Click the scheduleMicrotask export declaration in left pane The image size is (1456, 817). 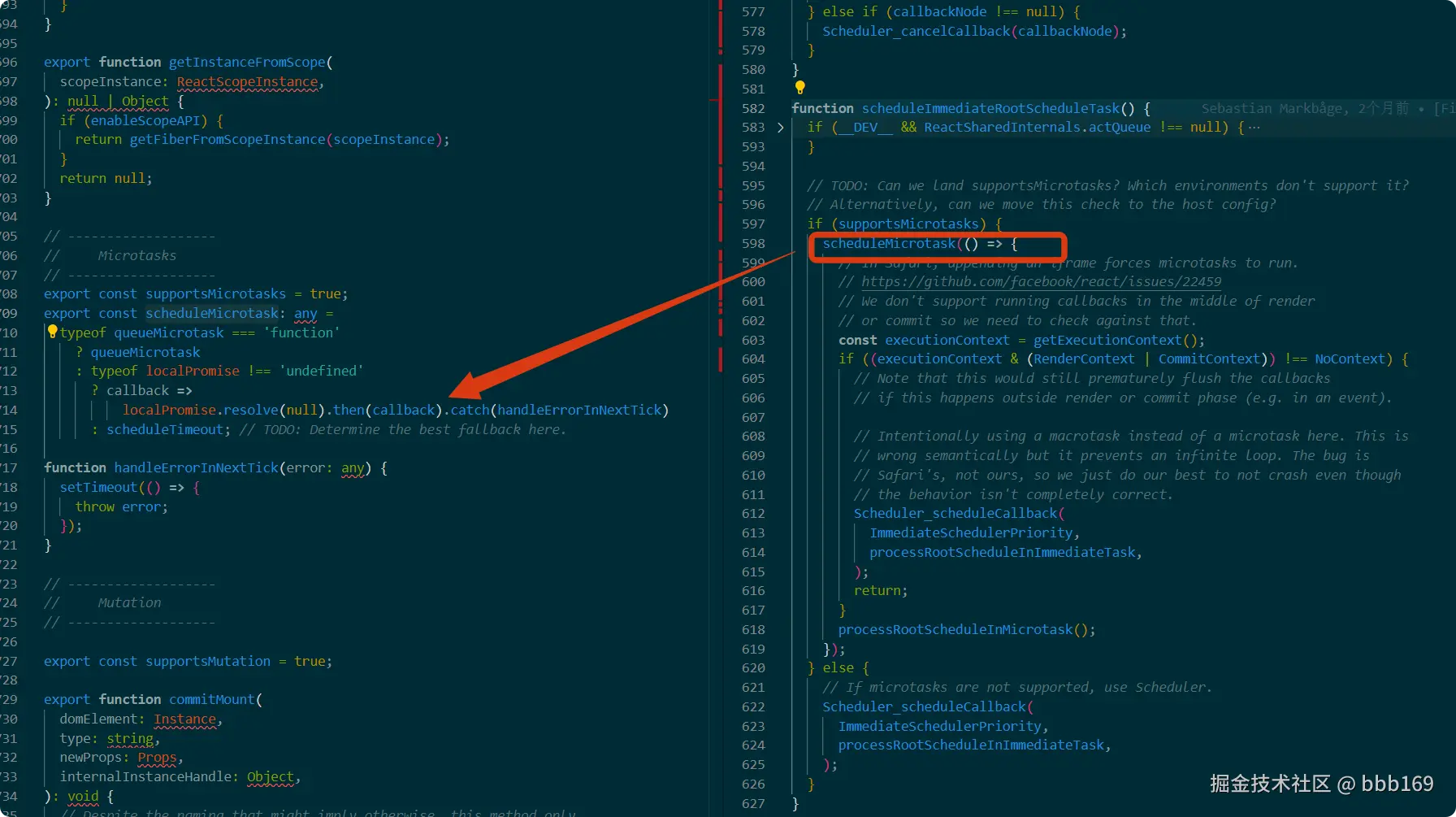[x=212, y=314]
